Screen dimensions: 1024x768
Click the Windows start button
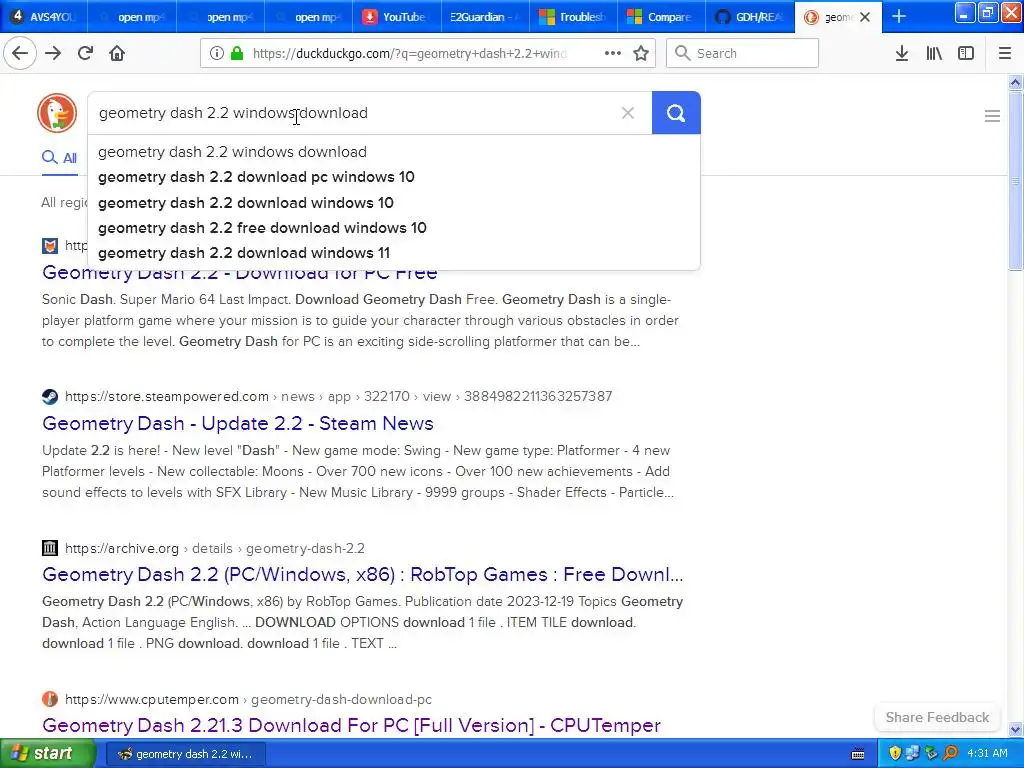click(x=48, y=753)
